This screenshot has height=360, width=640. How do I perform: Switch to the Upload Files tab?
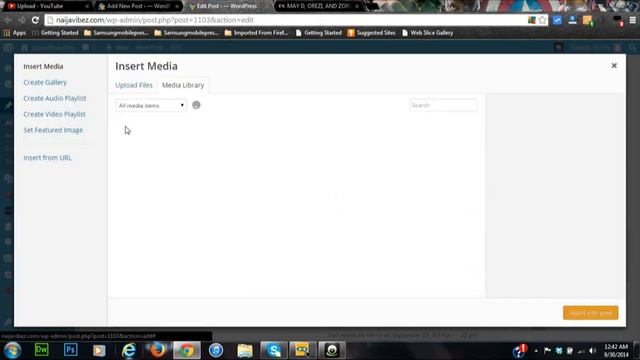click(134, 85)
